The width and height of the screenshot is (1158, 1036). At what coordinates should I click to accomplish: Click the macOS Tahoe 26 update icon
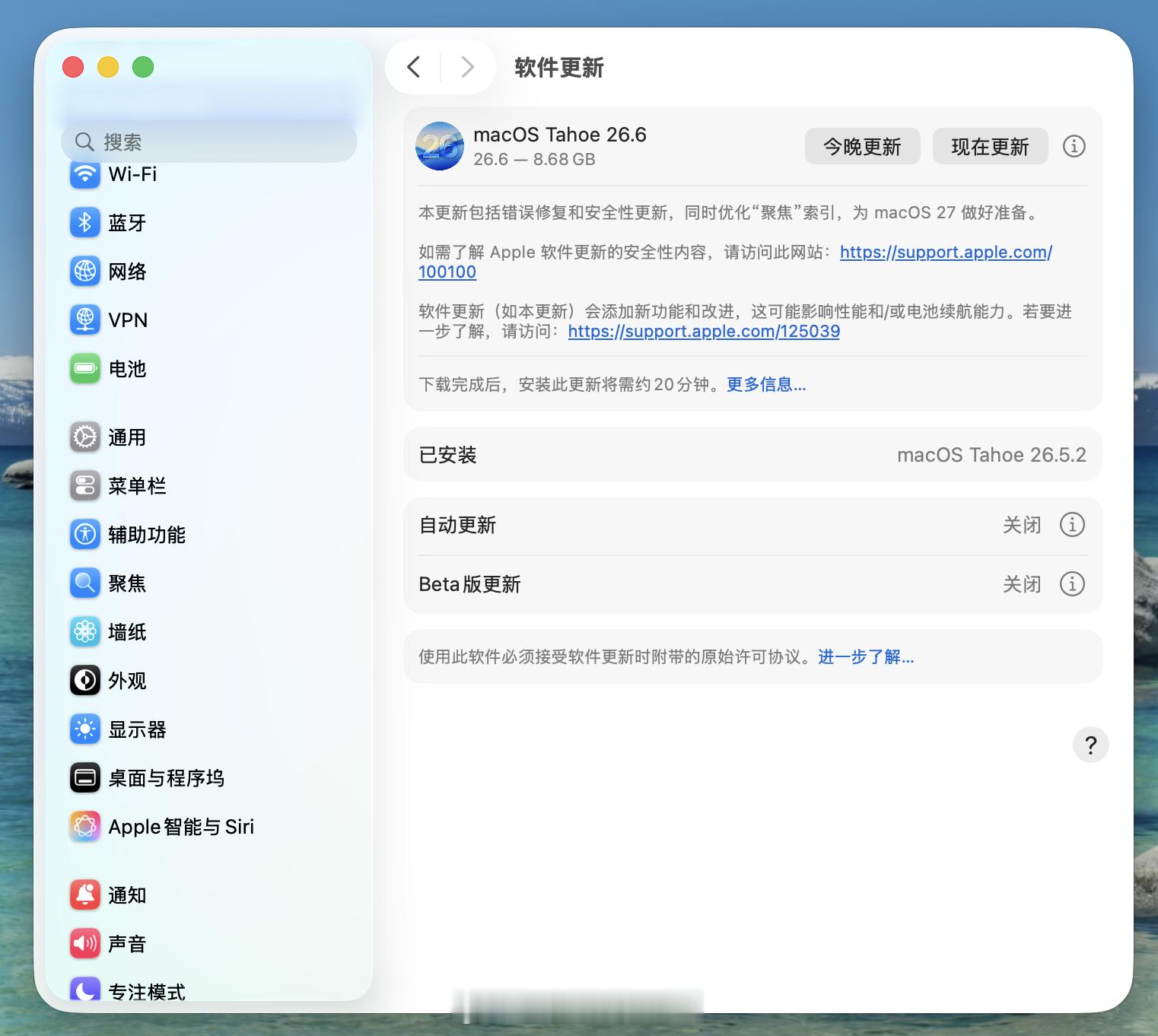(x=440, y=146)
